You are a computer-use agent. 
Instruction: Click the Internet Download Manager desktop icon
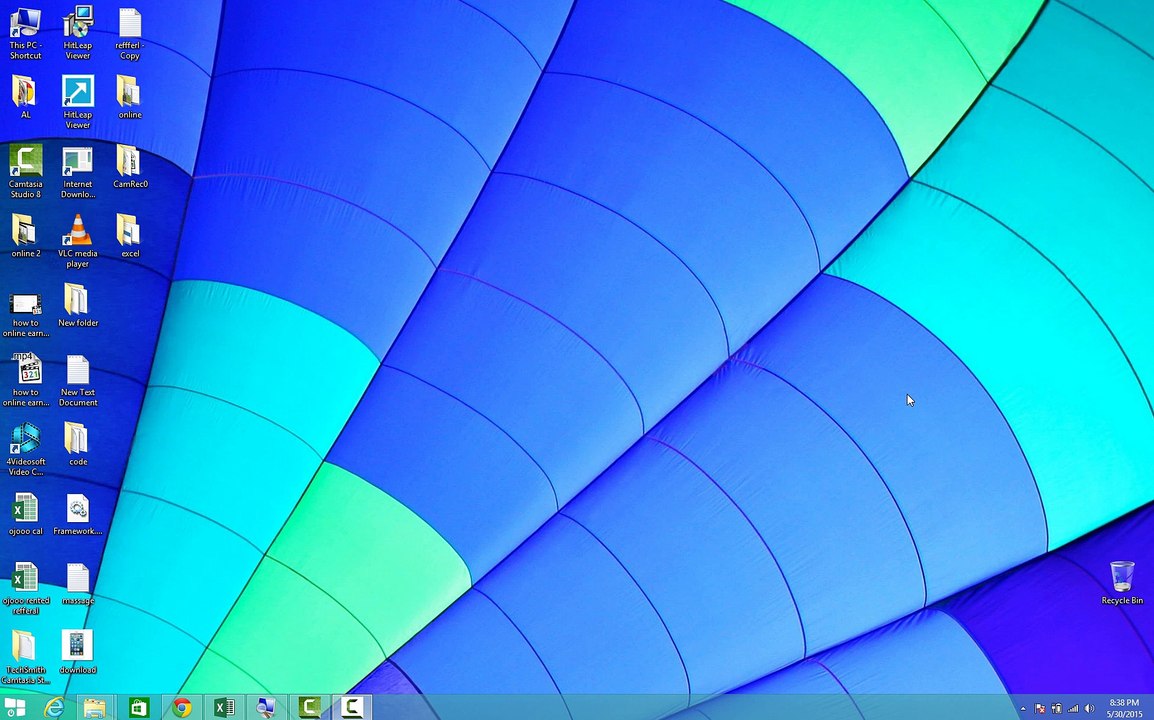[x=77, y=162]
